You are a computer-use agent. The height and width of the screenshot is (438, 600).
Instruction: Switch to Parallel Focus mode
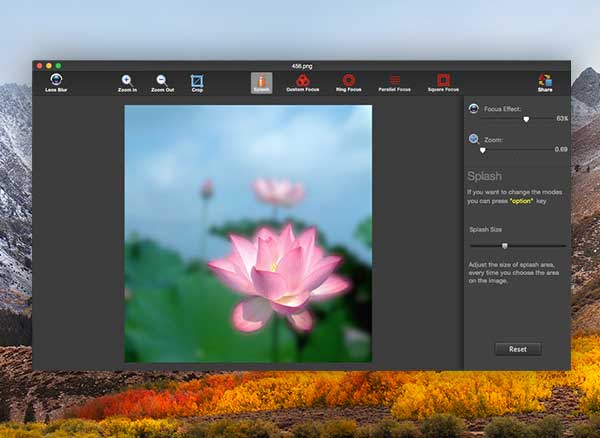[x=395, y=83]
